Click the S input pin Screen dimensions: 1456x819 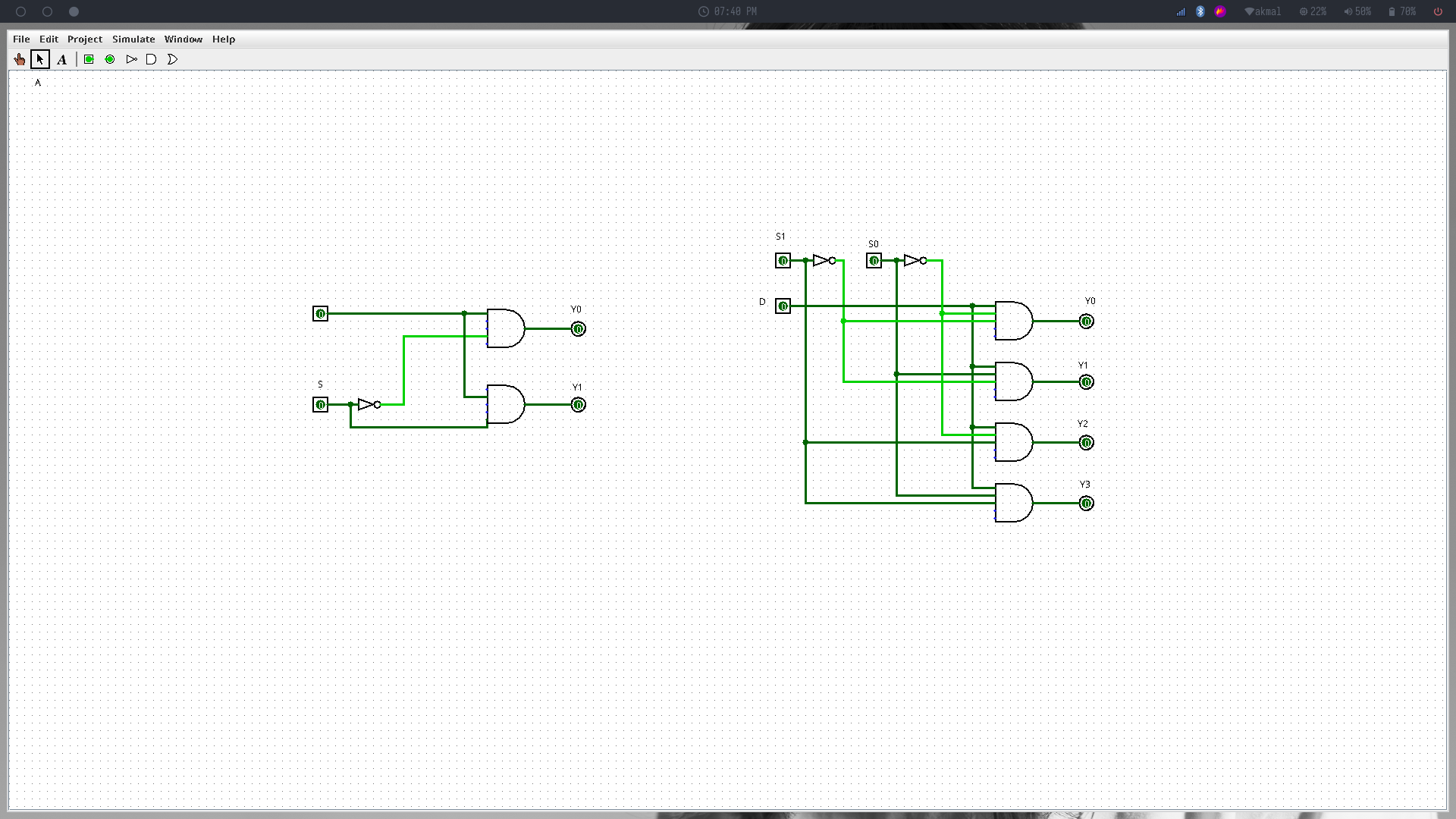(320, 404)
